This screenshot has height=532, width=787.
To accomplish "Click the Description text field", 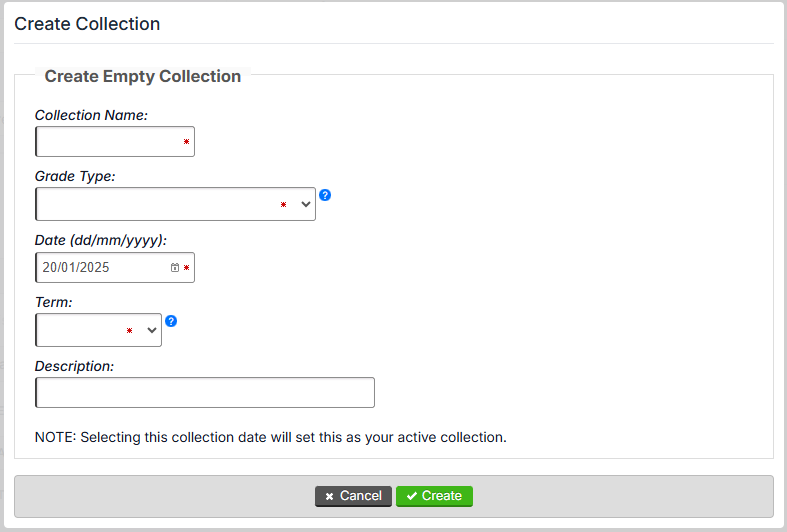I will pos(205,392).
